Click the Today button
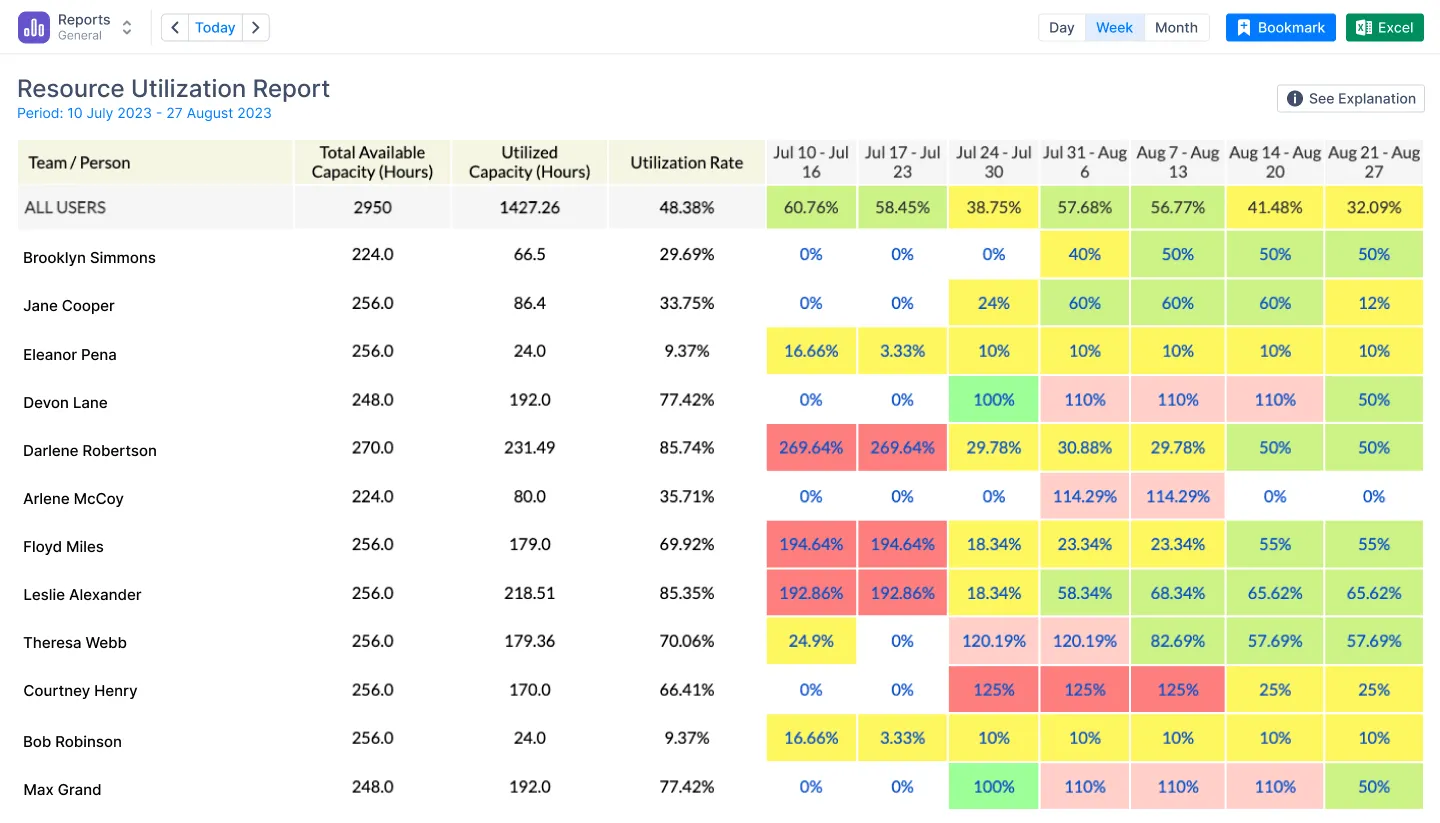1440x823 pixels. 214,27
